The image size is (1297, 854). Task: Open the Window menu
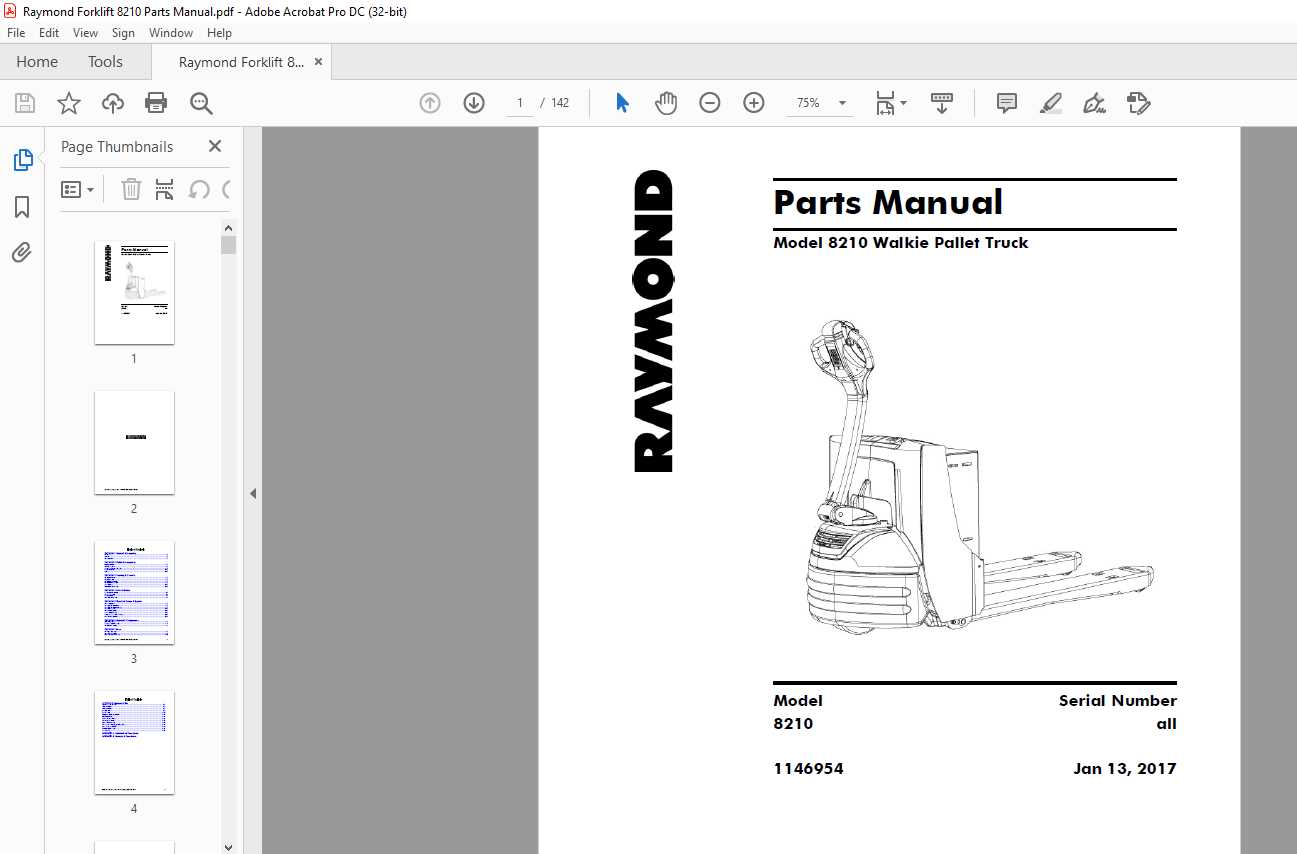pos(171,33)
